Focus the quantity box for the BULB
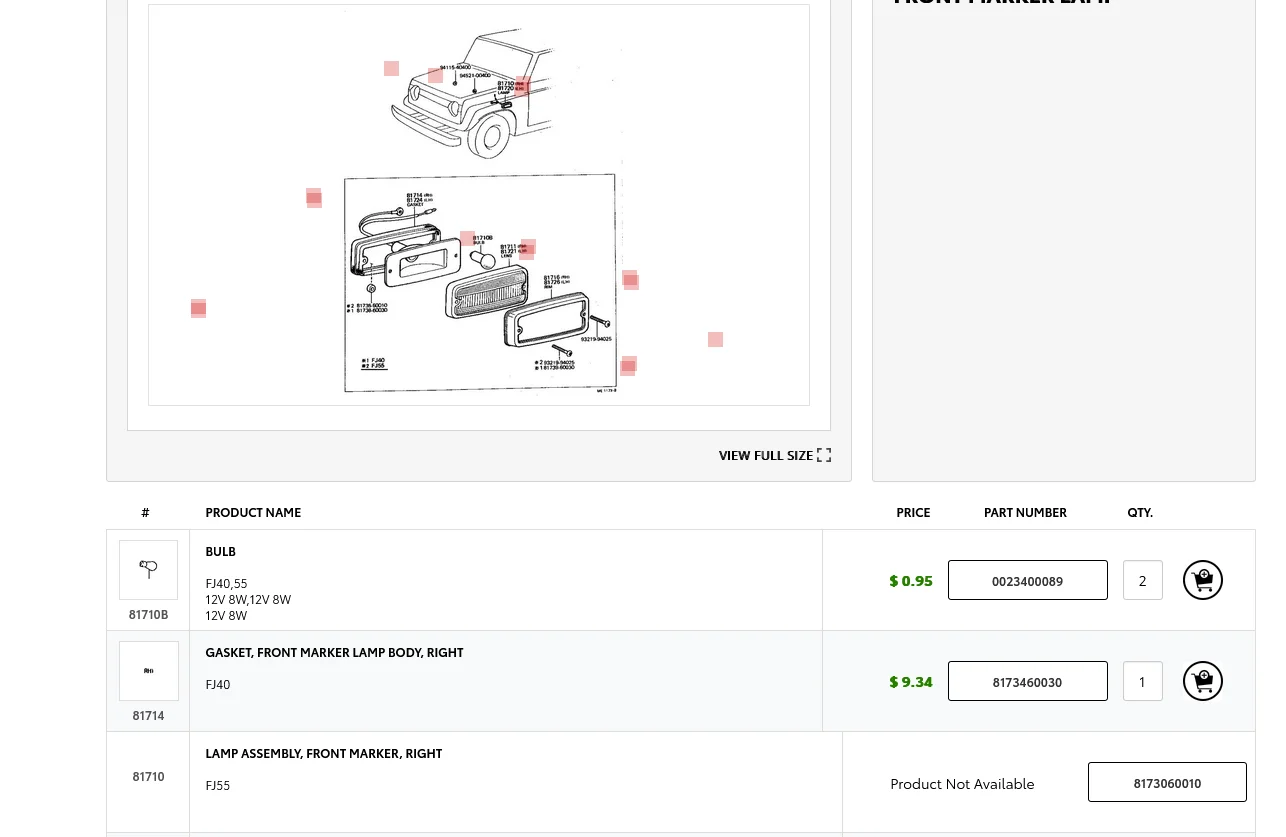 pos(1142,580)
